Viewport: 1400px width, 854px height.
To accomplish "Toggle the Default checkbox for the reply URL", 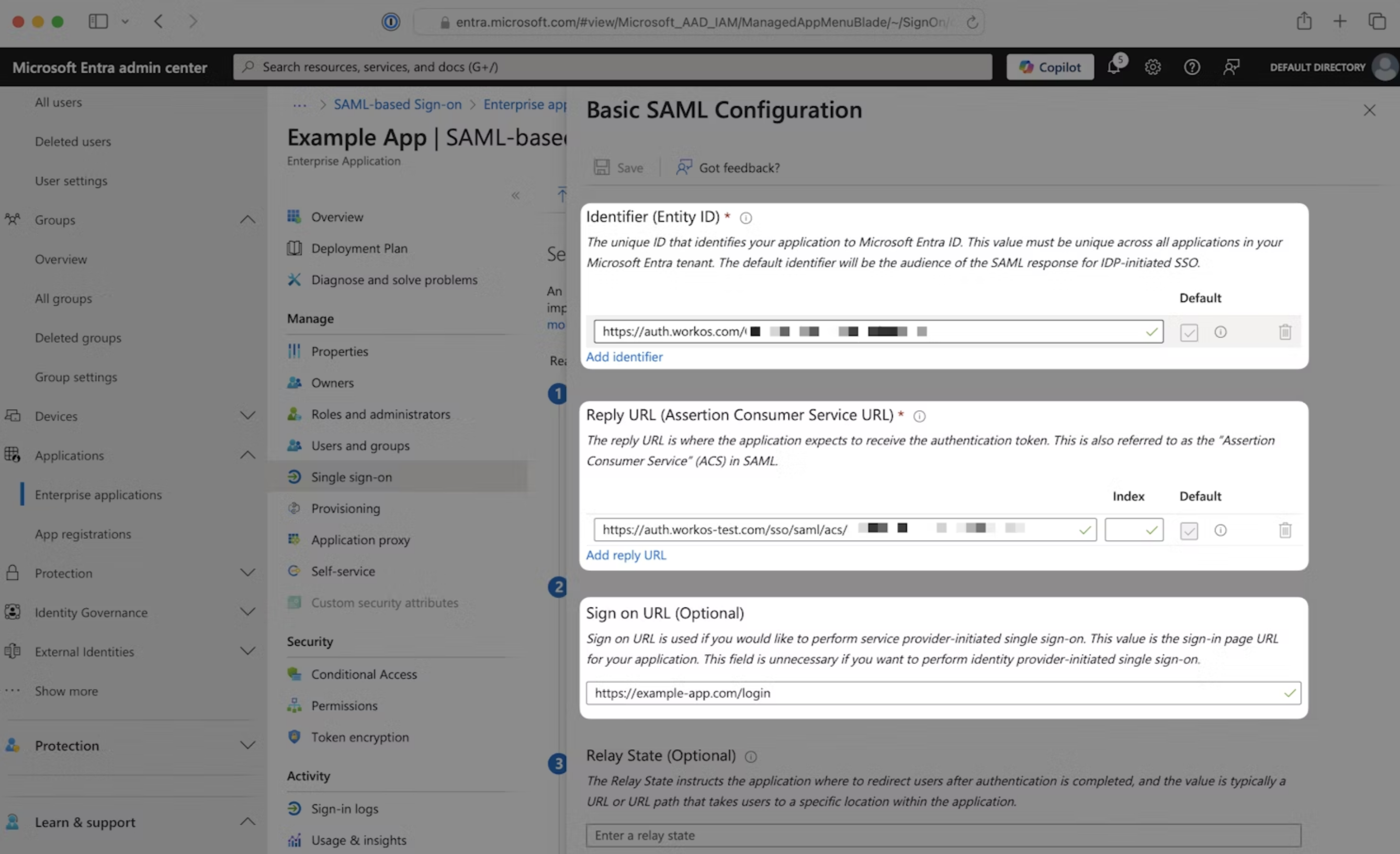I will [x=1189, y=530].
